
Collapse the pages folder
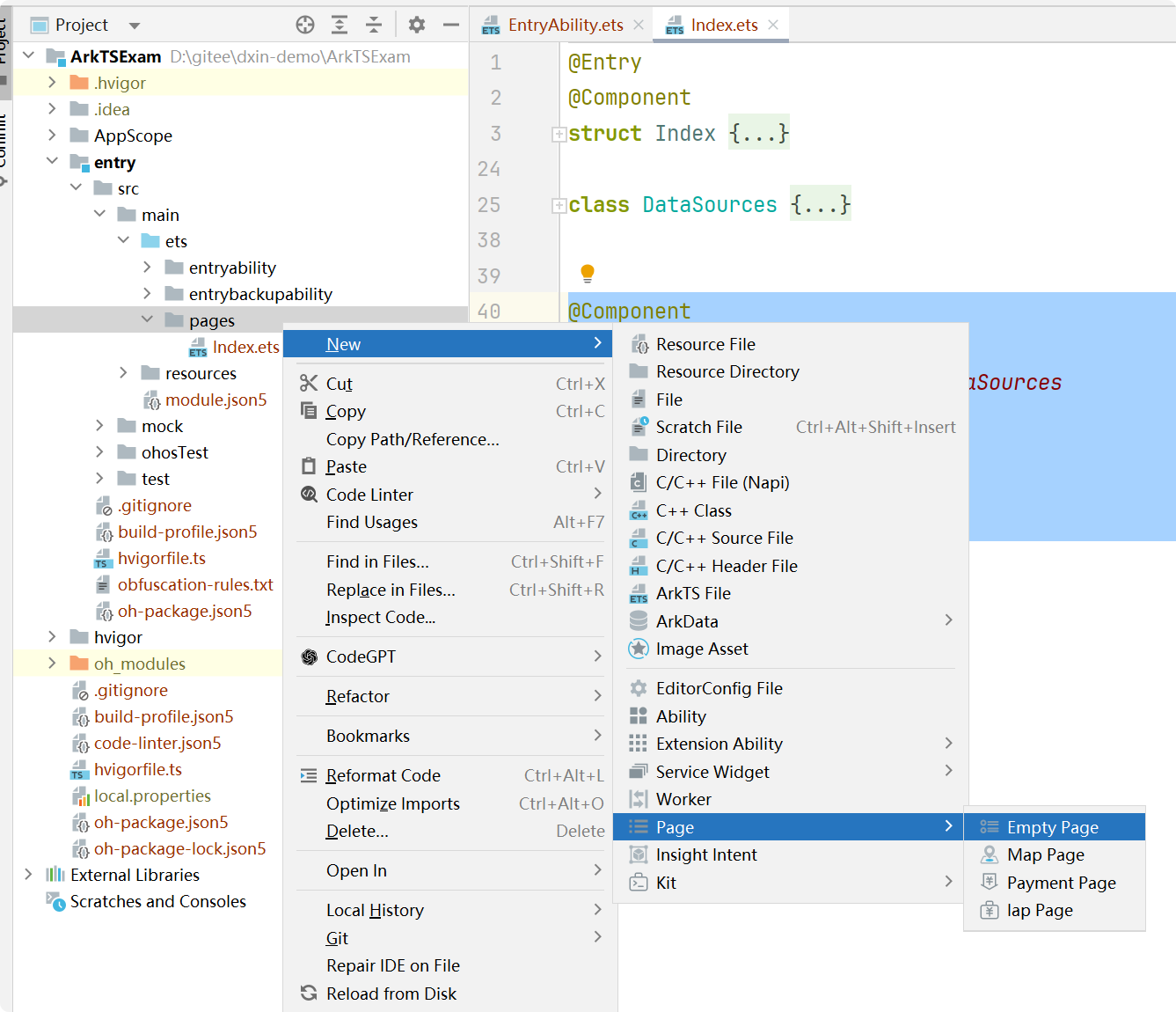147,319
